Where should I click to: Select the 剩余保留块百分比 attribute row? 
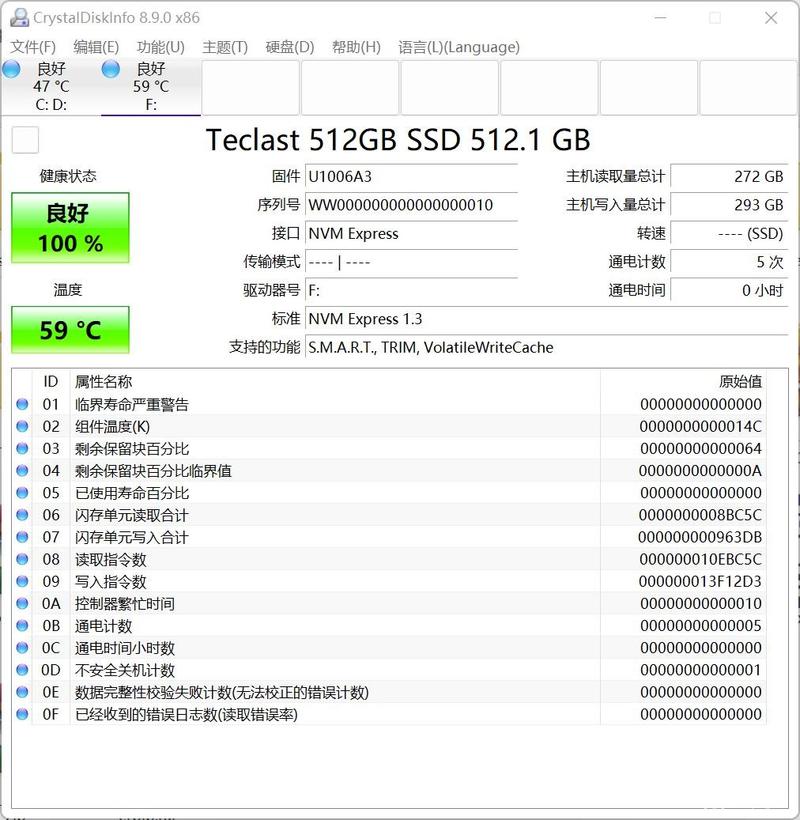tap(389, 448)
